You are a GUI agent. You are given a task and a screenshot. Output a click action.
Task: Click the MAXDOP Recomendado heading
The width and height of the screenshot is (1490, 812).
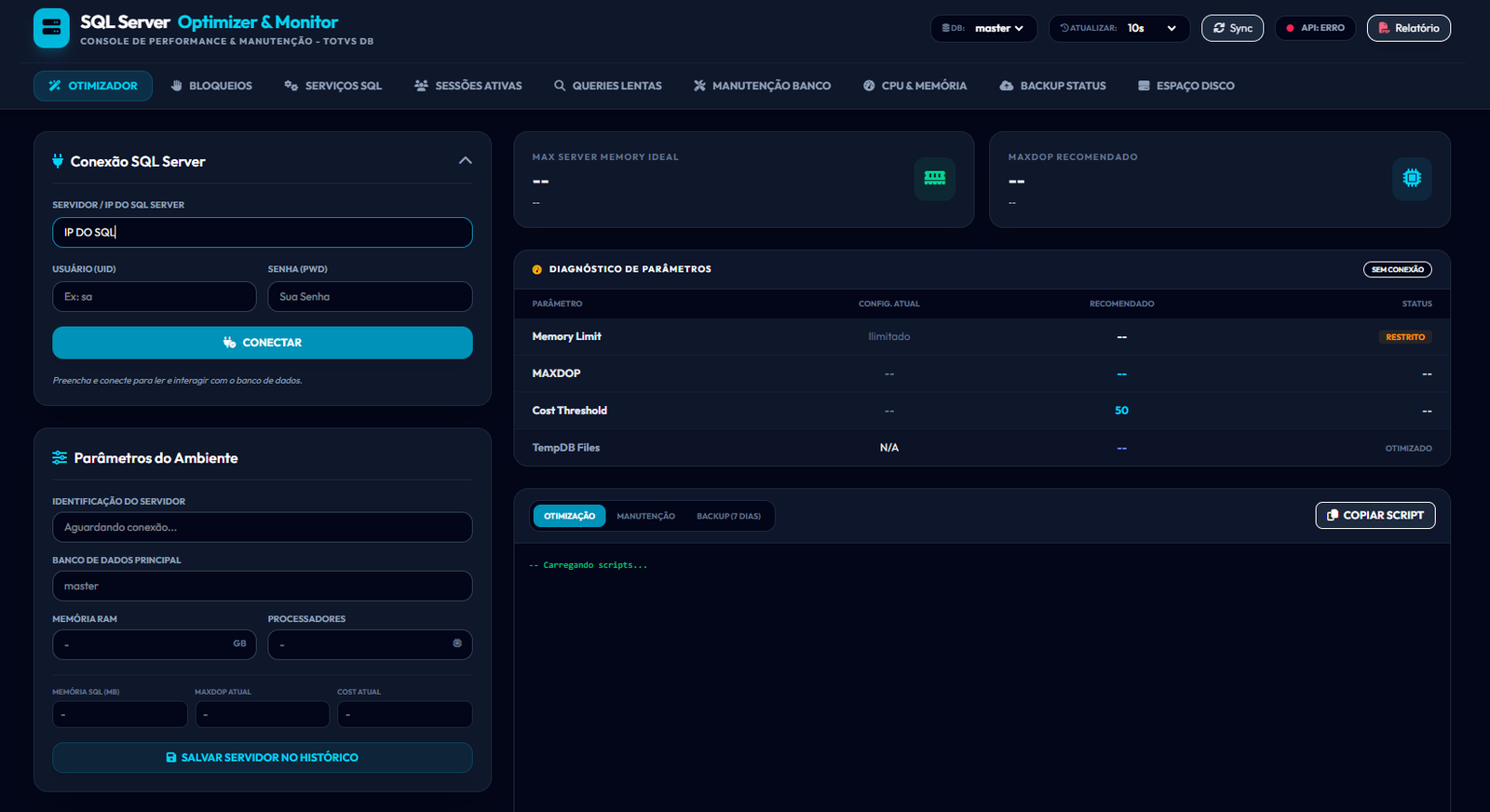[x=1073, y=157]
